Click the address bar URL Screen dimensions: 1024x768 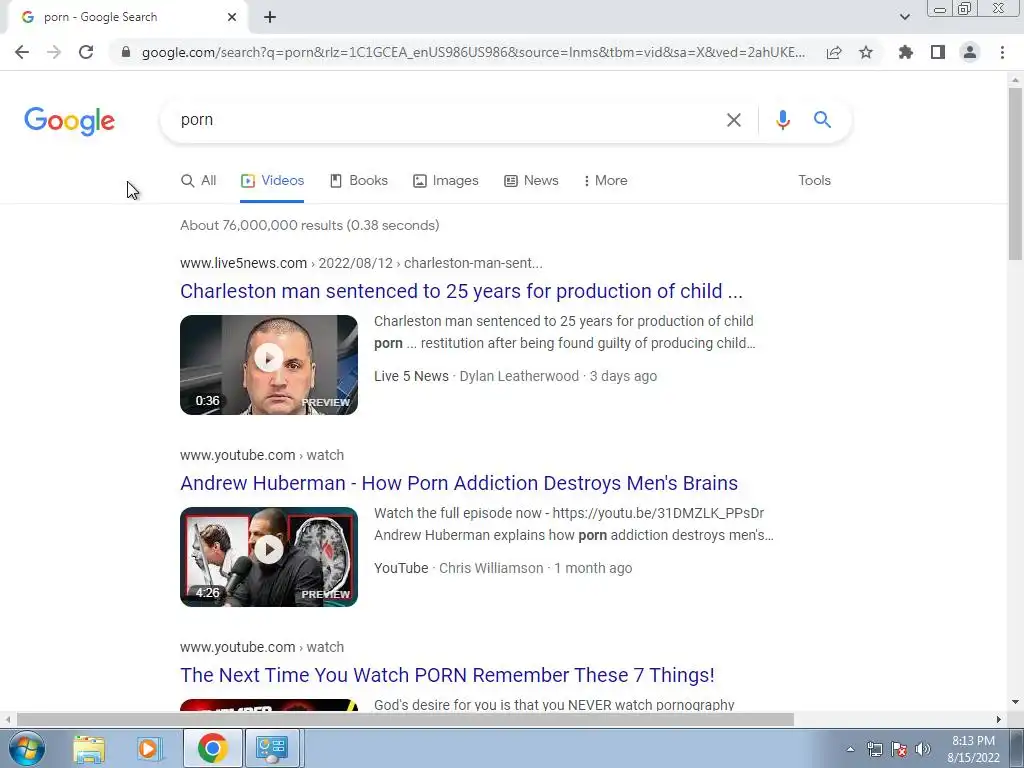tap(473, 52)
